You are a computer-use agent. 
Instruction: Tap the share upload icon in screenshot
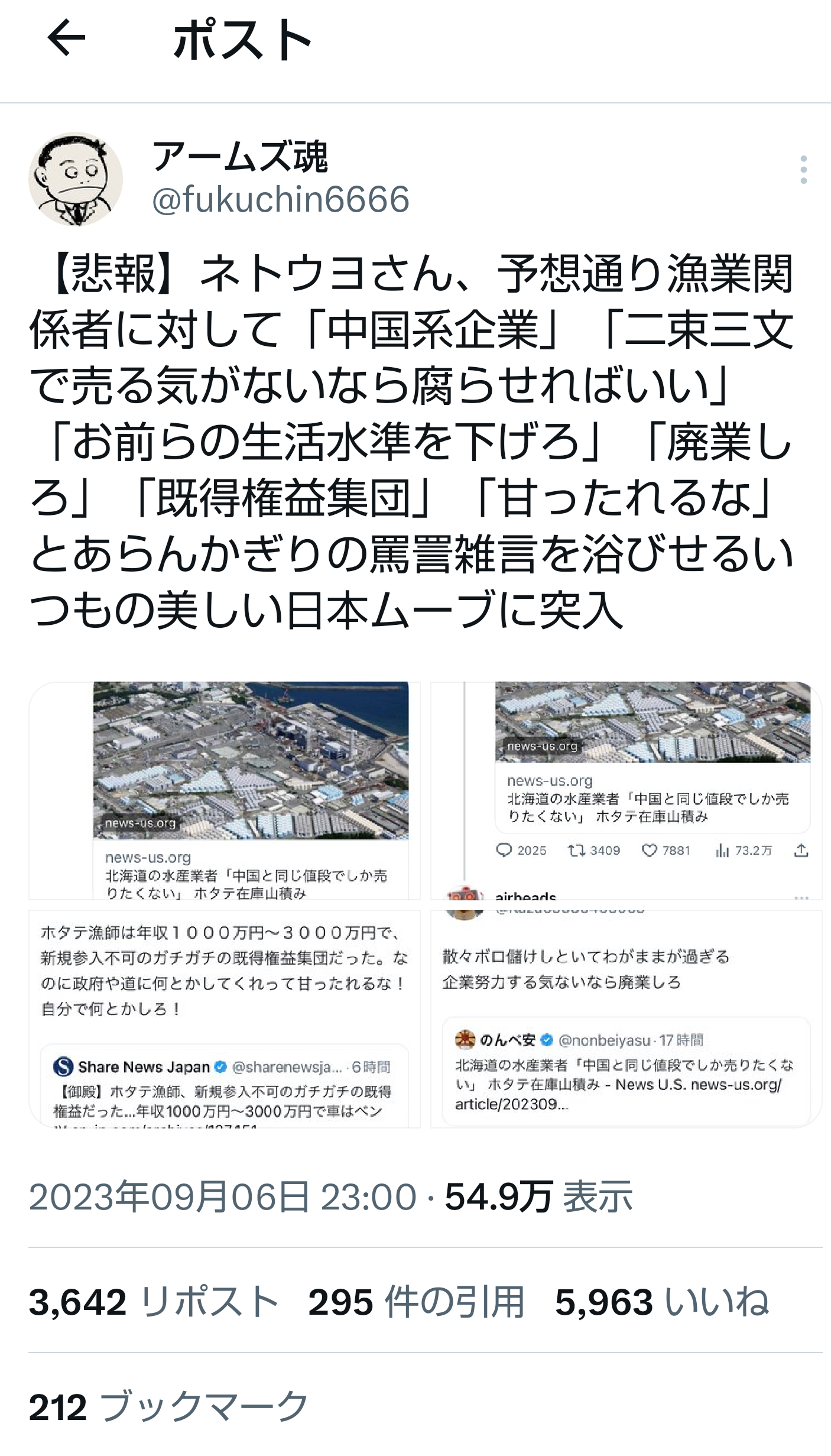[x=801, y=850]
